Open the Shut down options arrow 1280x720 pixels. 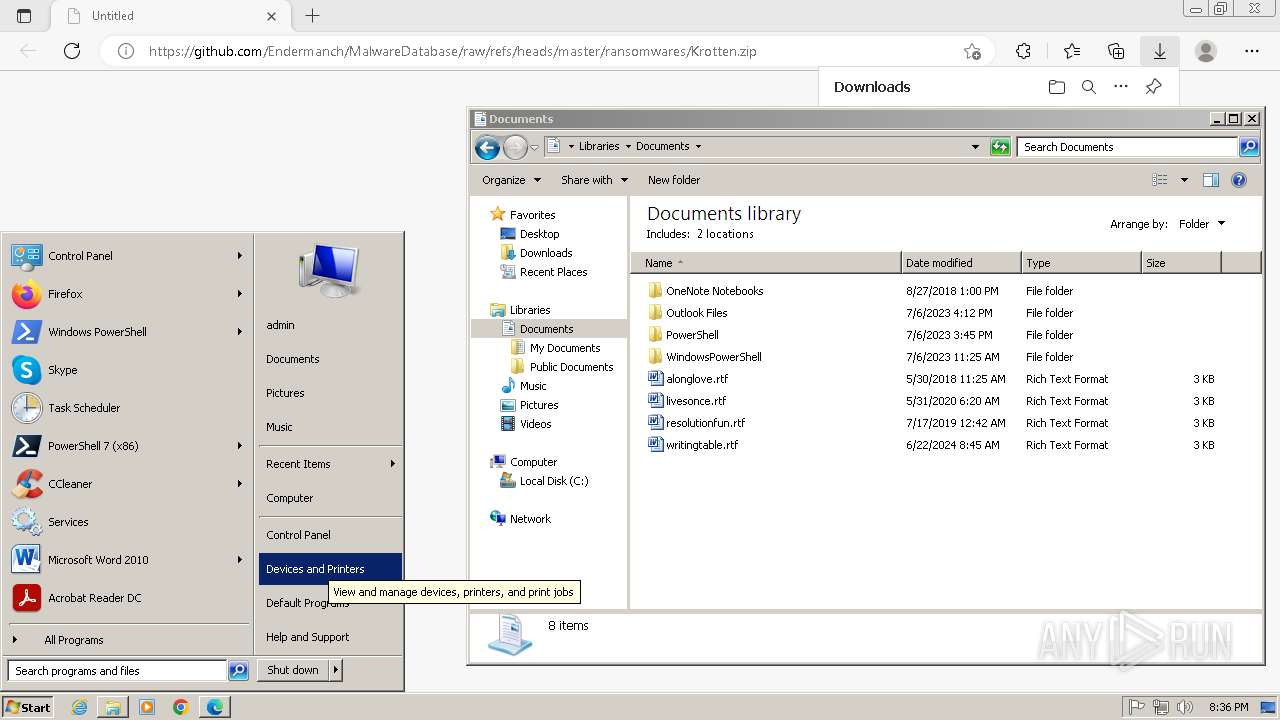pyautogui.click(x=336, y=670)
